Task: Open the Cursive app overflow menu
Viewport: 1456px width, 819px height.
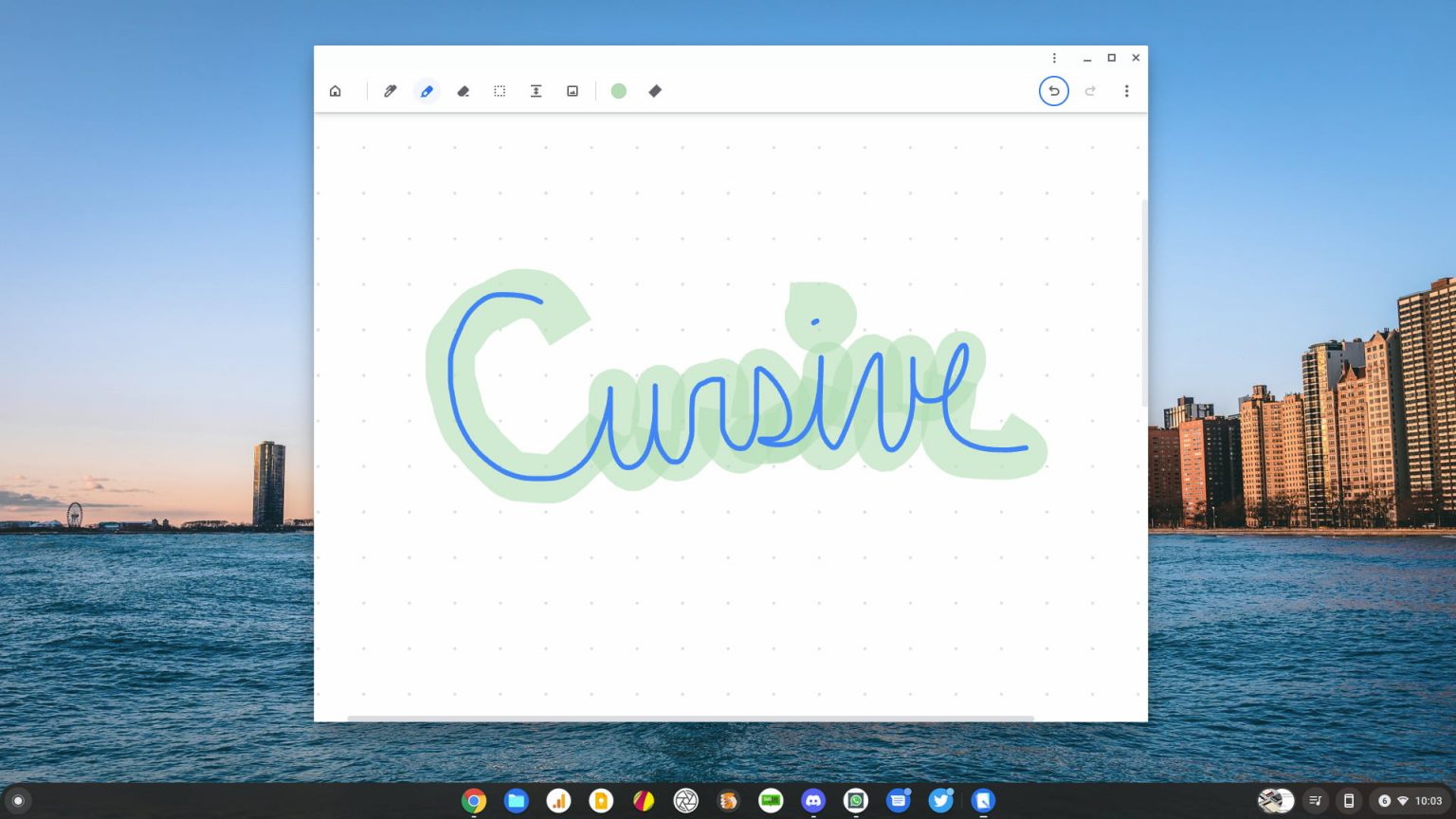Action: click(x=1126, y=91)
